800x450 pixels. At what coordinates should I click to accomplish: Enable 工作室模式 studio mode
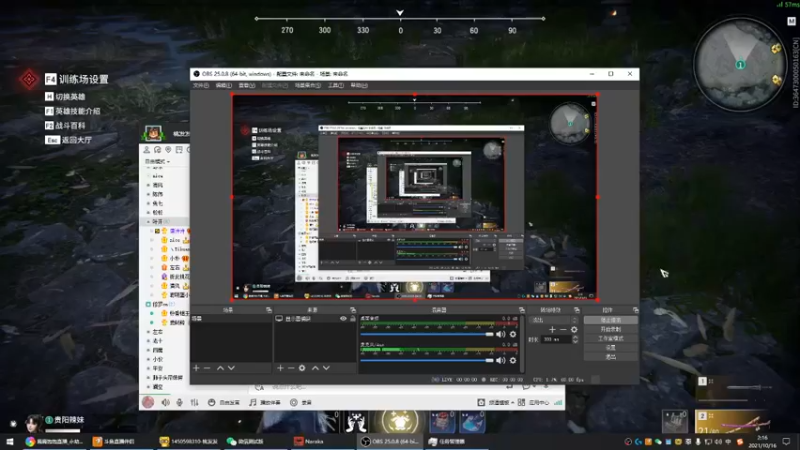point(611,338)
